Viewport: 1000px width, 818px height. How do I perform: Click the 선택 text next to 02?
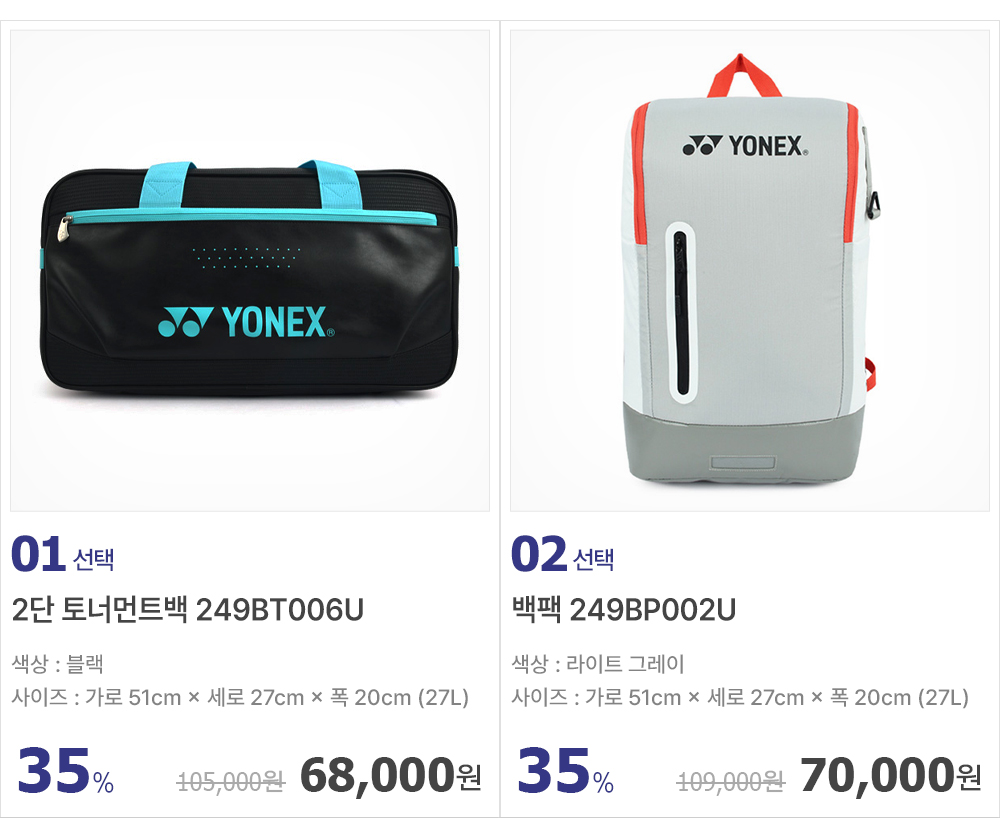(x=594, y=559)
